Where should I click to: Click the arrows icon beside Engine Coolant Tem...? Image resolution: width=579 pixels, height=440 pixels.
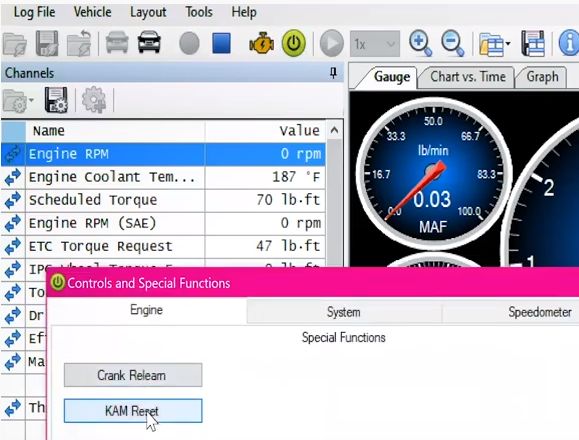pos(13,177)
